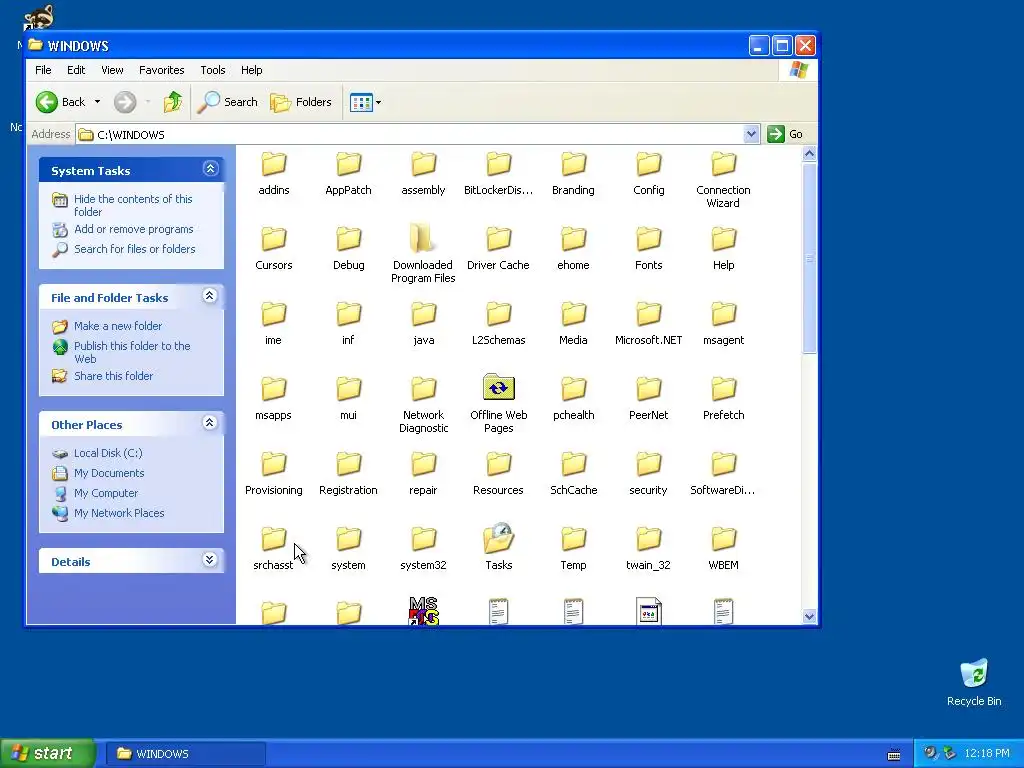Select the Network Diagnostic folder
The height and width of the screenshot is (768, 1024).
tap(423, 405)
